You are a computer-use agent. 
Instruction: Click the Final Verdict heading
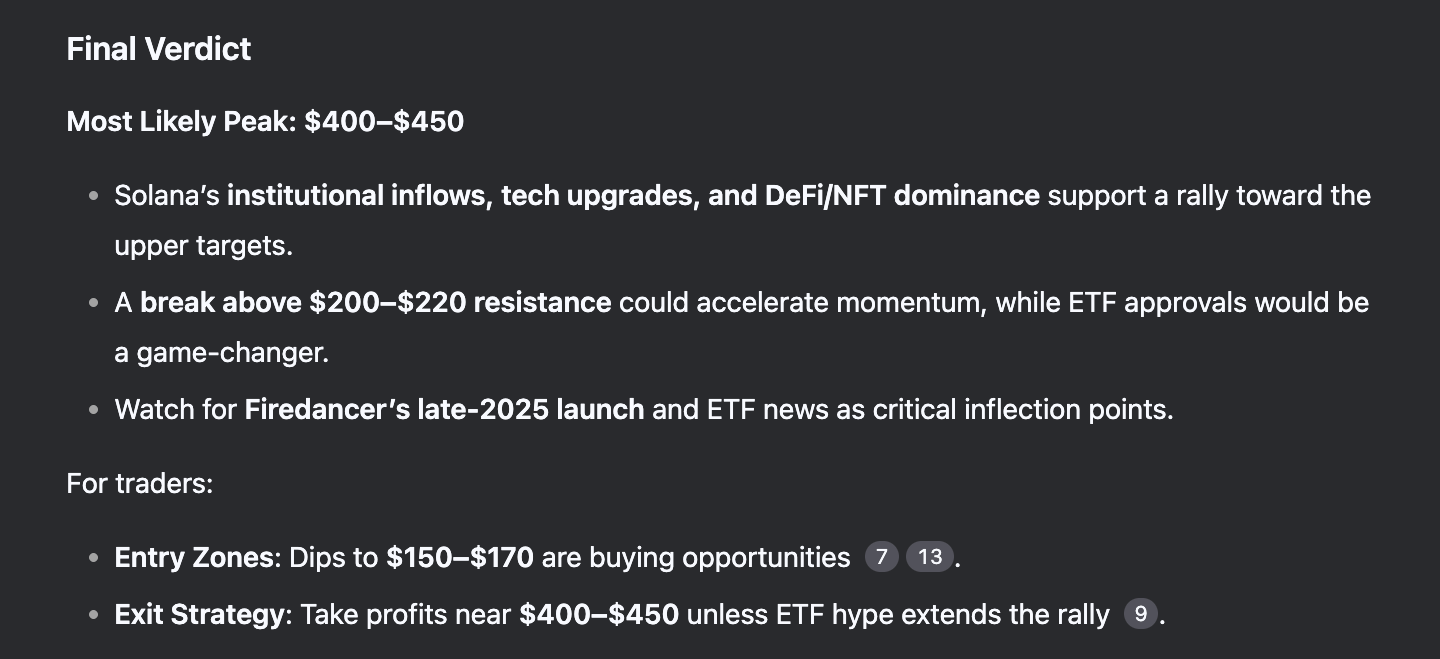tap(159, 49)
